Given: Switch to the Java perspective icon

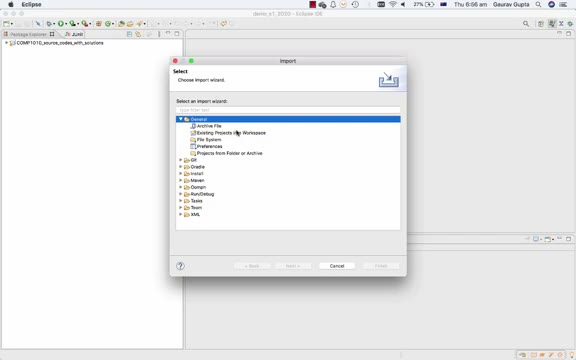Looking at the screenshot, I should (x=552, y=24).
